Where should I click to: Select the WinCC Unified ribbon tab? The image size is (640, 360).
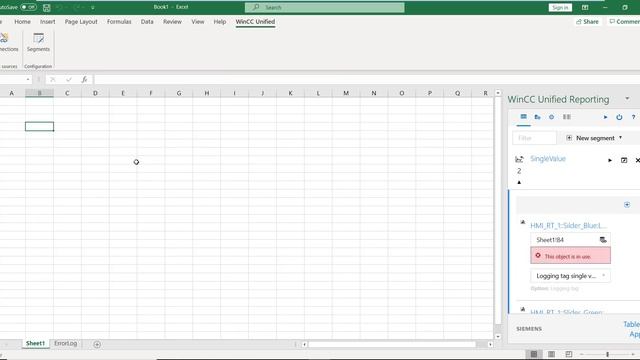click(x=255, y=22)
